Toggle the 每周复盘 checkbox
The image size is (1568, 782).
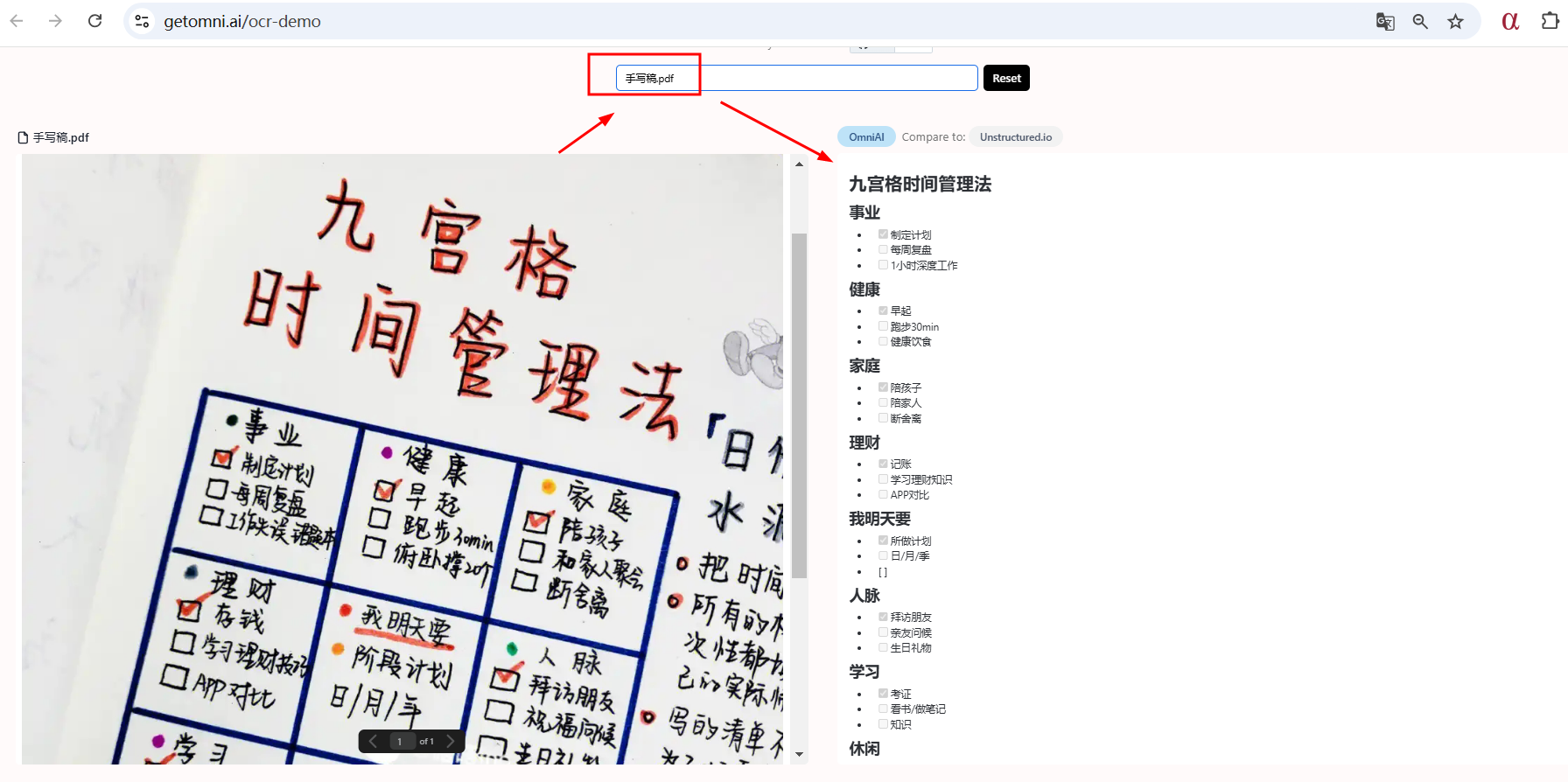pos(883,249)
